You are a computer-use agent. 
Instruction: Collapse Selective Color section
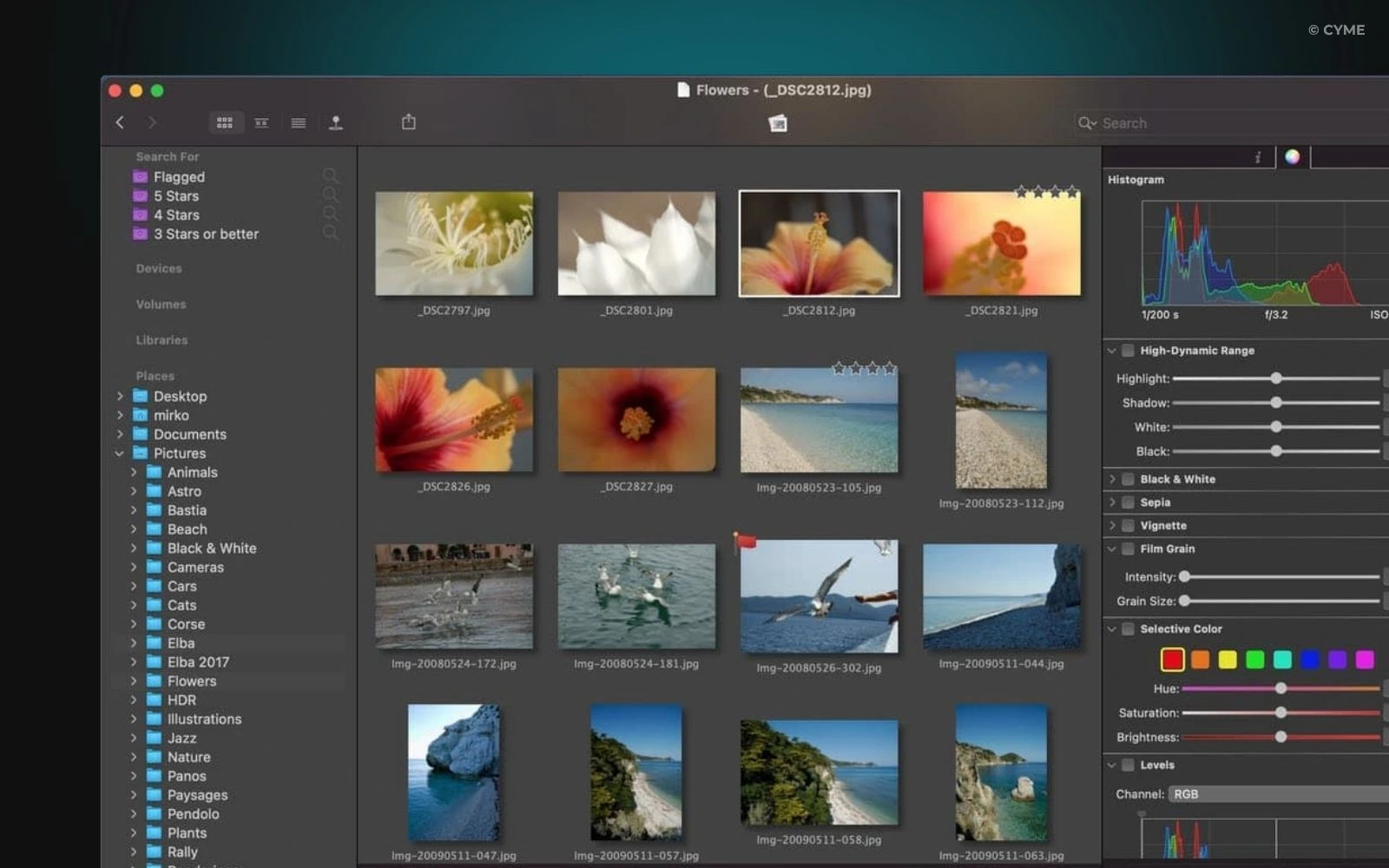(1111, 629)
